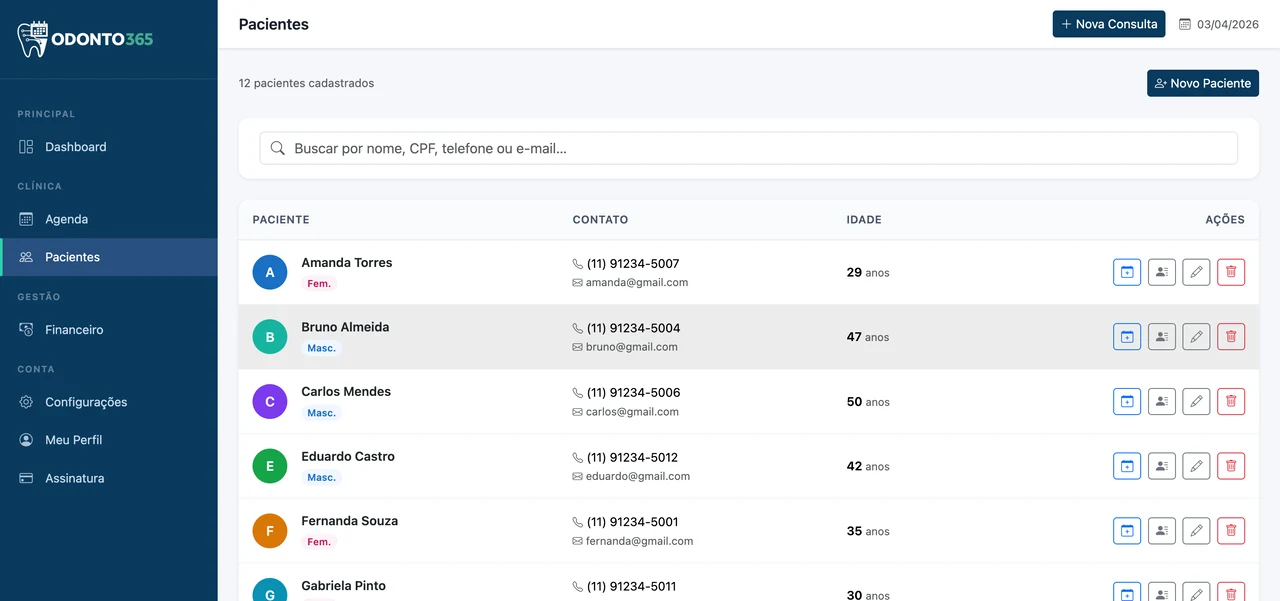Click calendar icon next to 03/04/2026
1280x601 pixels.
point(1185,25)
